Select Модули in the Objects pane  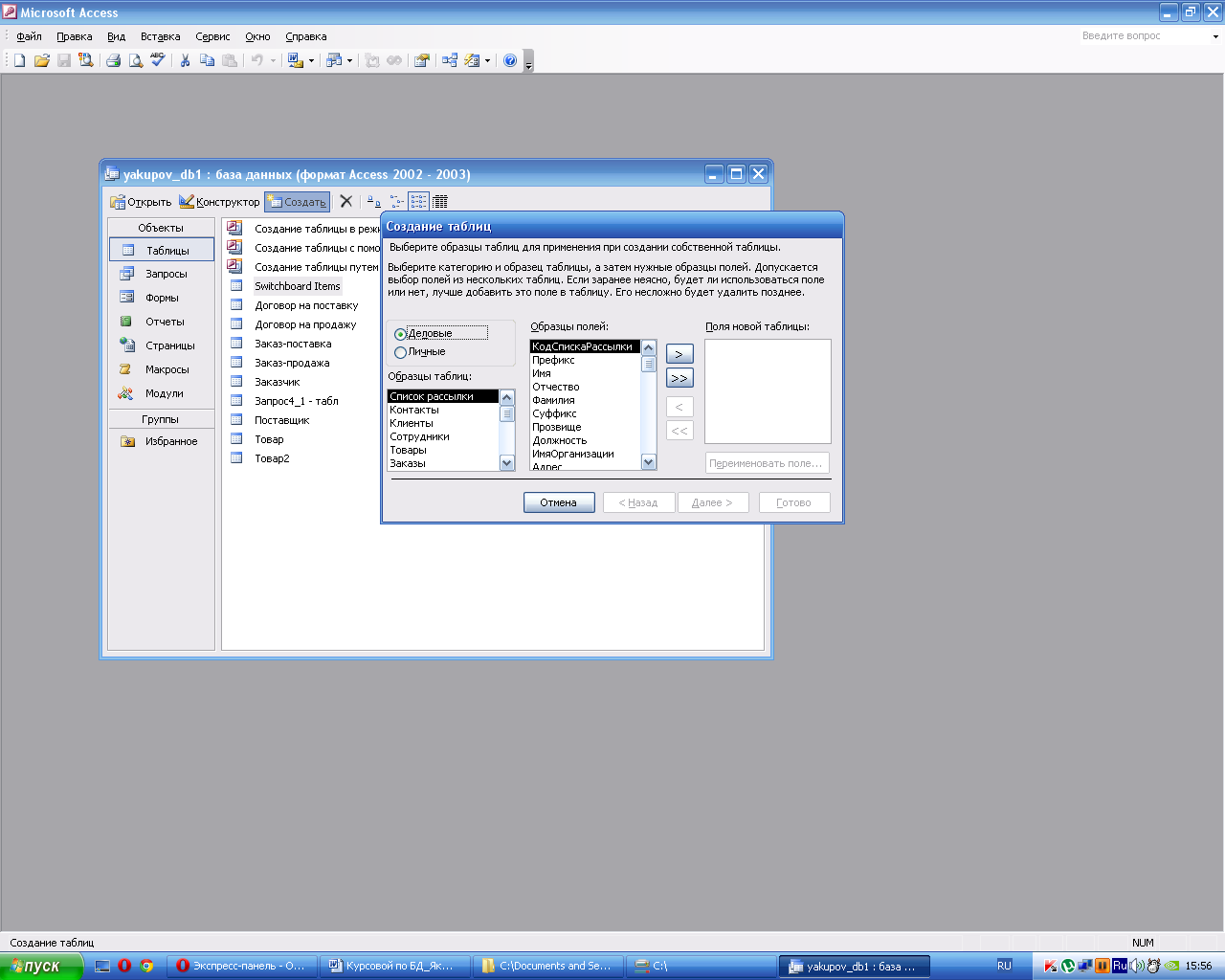[x=161, y=393]
